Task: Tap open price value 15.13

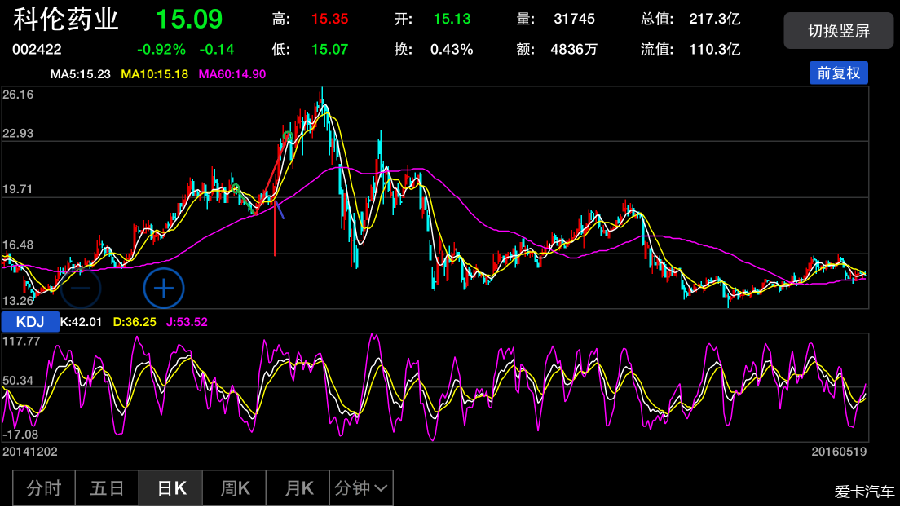Action: (452, 19)
